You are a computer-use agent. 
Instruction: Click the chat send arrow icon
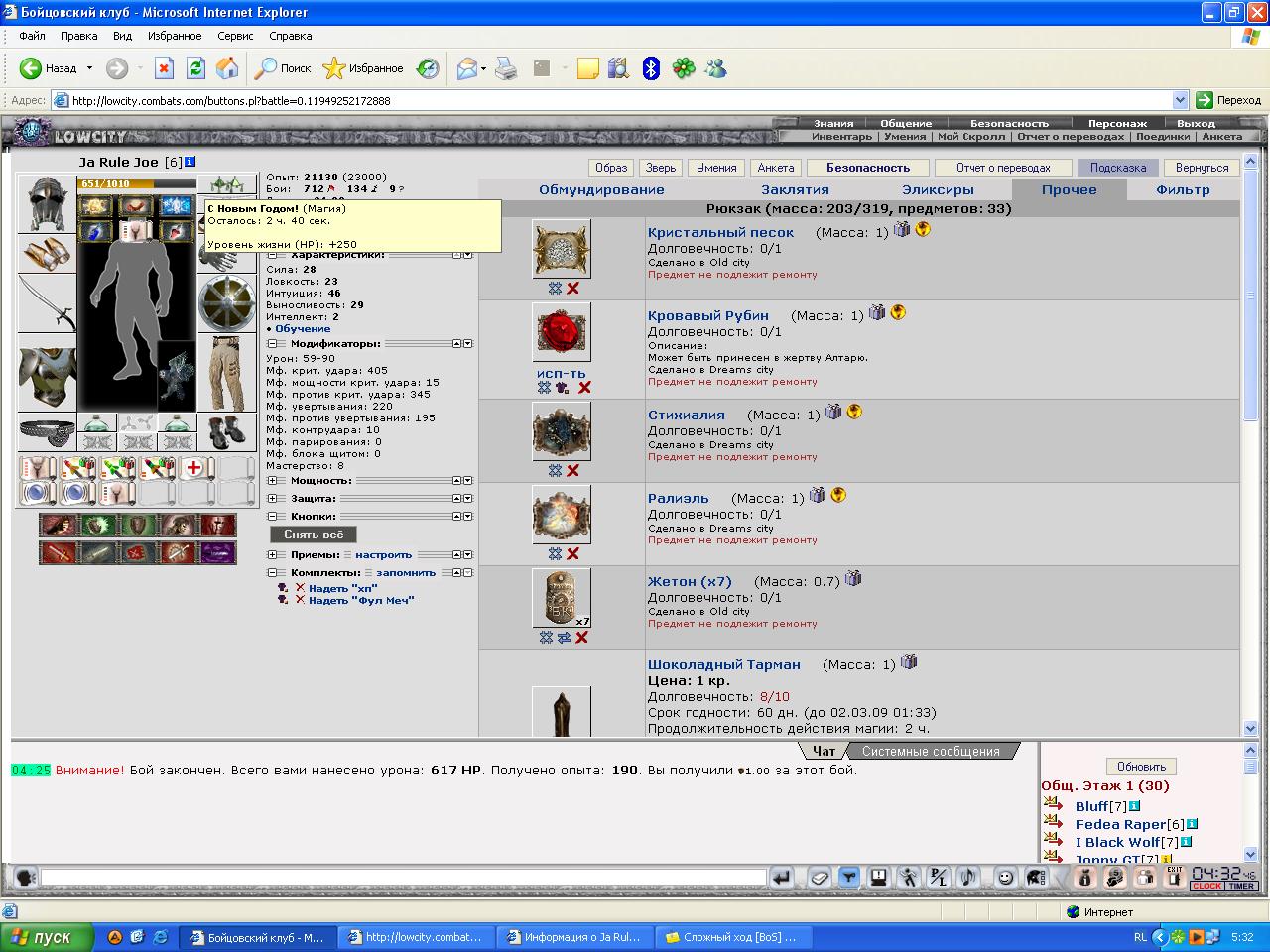tap(782, 877)
